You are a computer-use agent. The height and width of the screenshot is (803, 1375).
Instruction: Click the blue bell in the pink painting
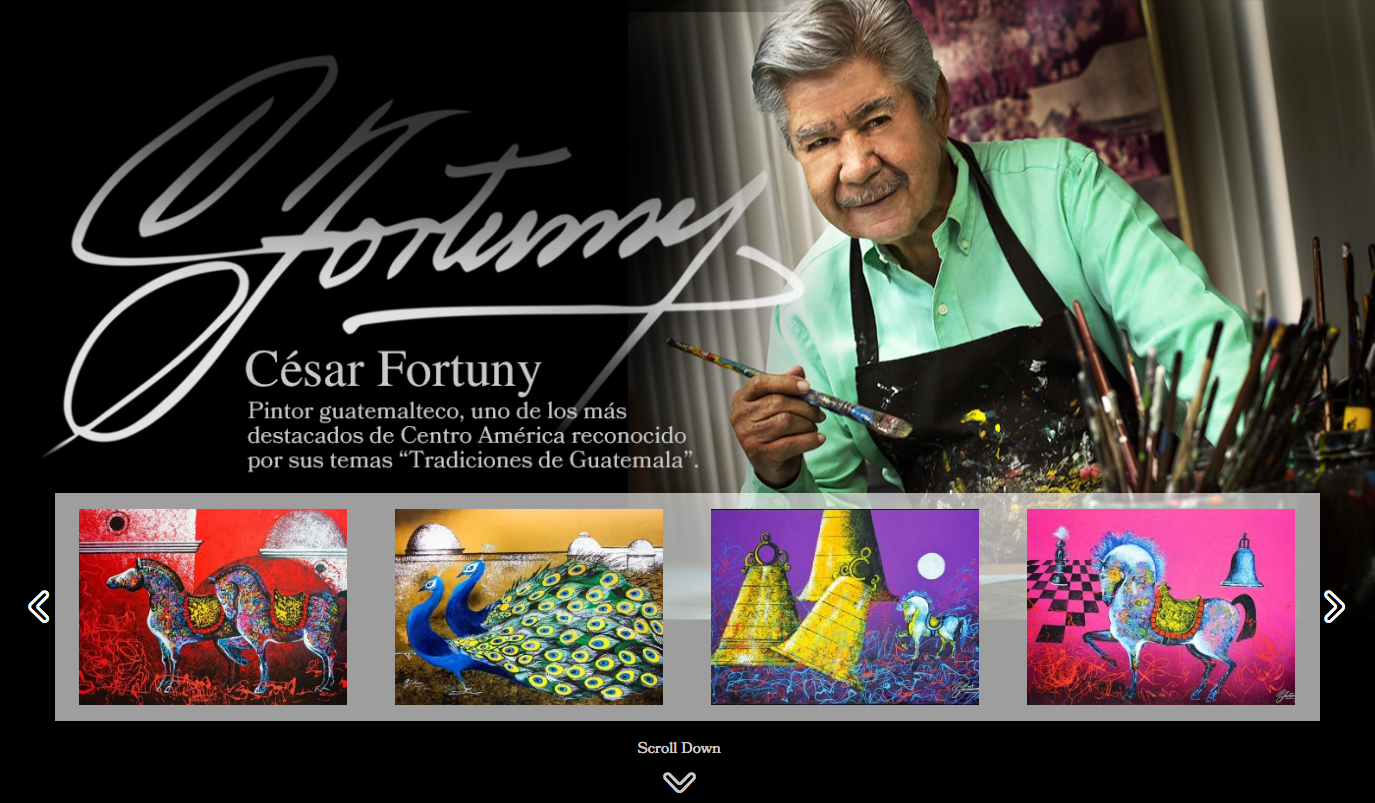point(1240,562)
